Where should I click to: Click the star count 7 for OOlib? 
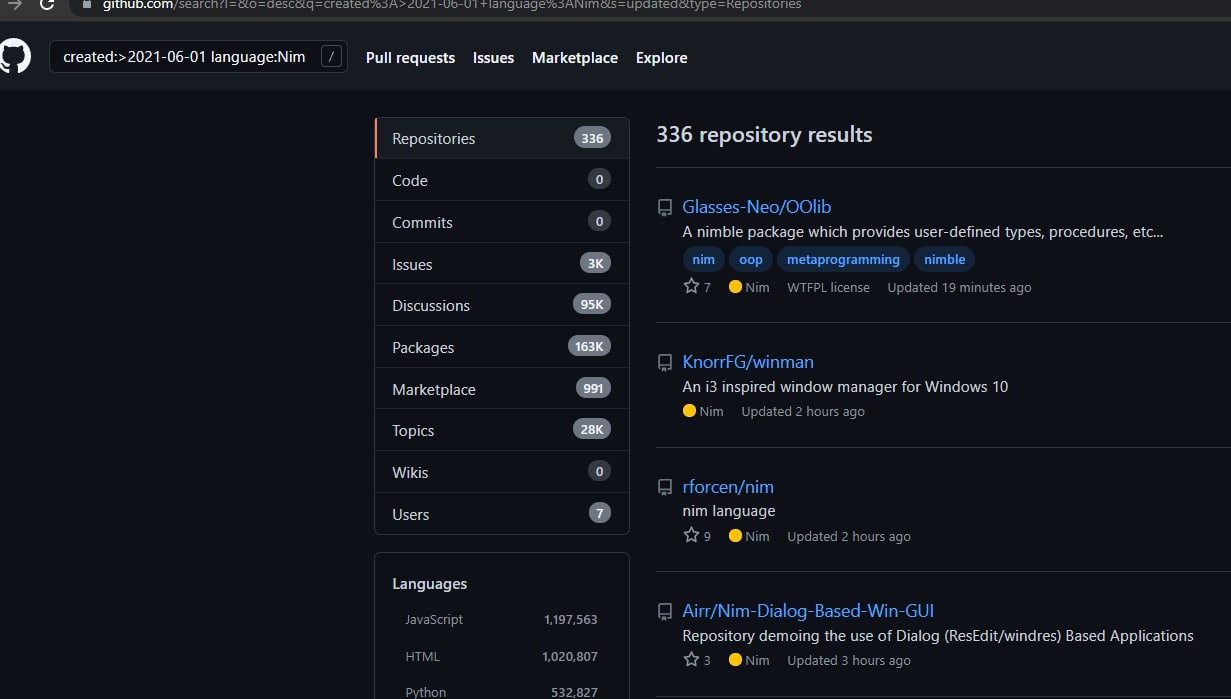click(x=707, y=287)
